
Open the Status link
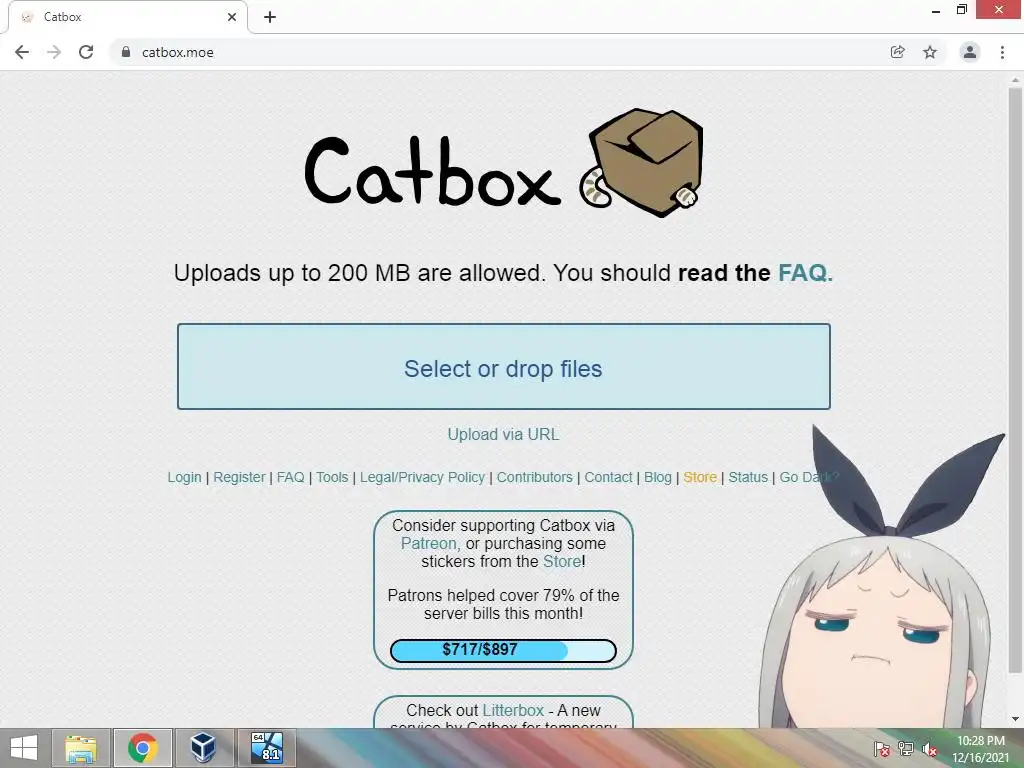click(x=748, y=477)
